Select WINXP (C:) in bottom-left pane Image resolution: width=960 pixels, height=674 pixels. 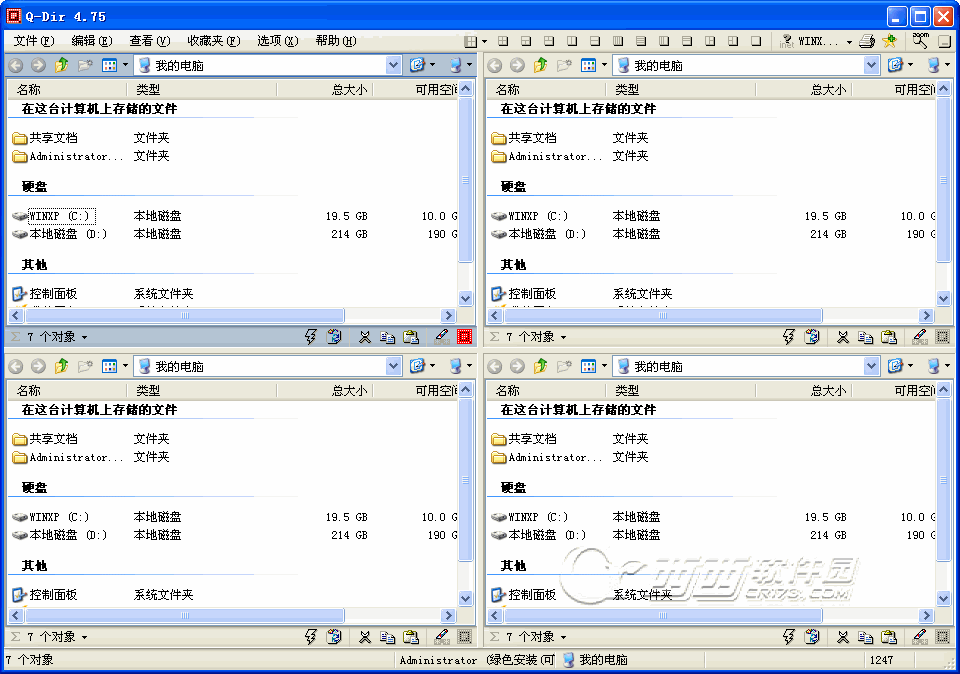point(51,517)
